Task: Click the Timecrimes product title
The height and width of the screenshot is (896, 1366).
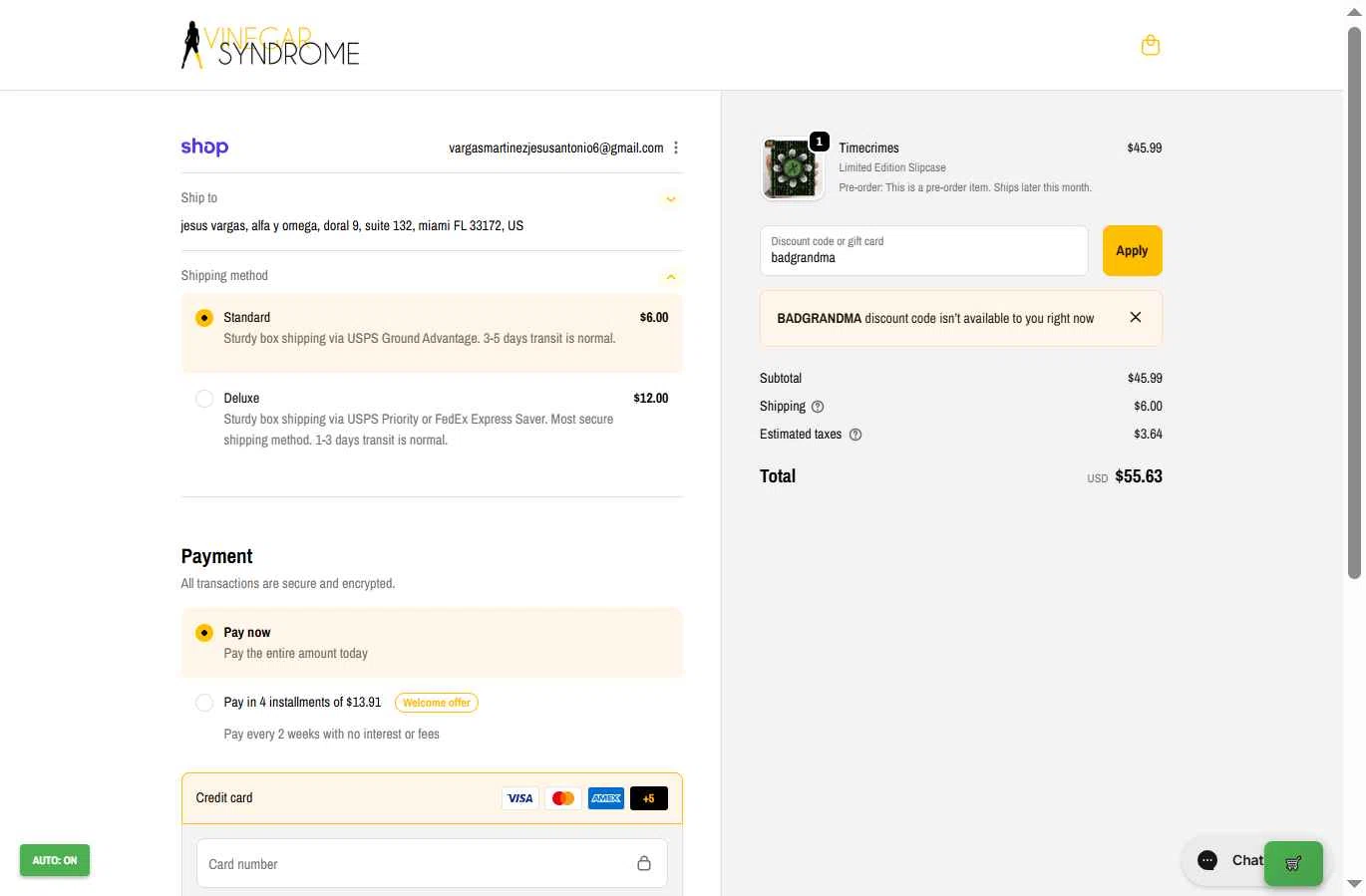Action: 868,148
